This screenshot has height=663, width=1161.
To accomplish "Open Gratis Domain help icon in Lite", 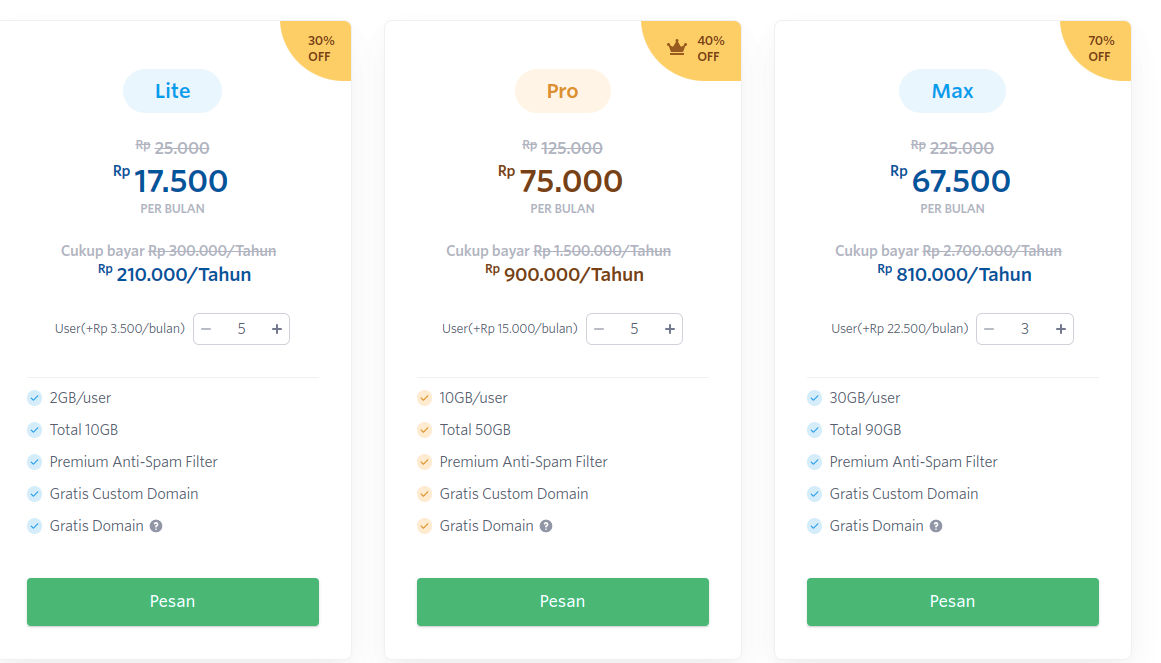I will [x=156, y=526].
